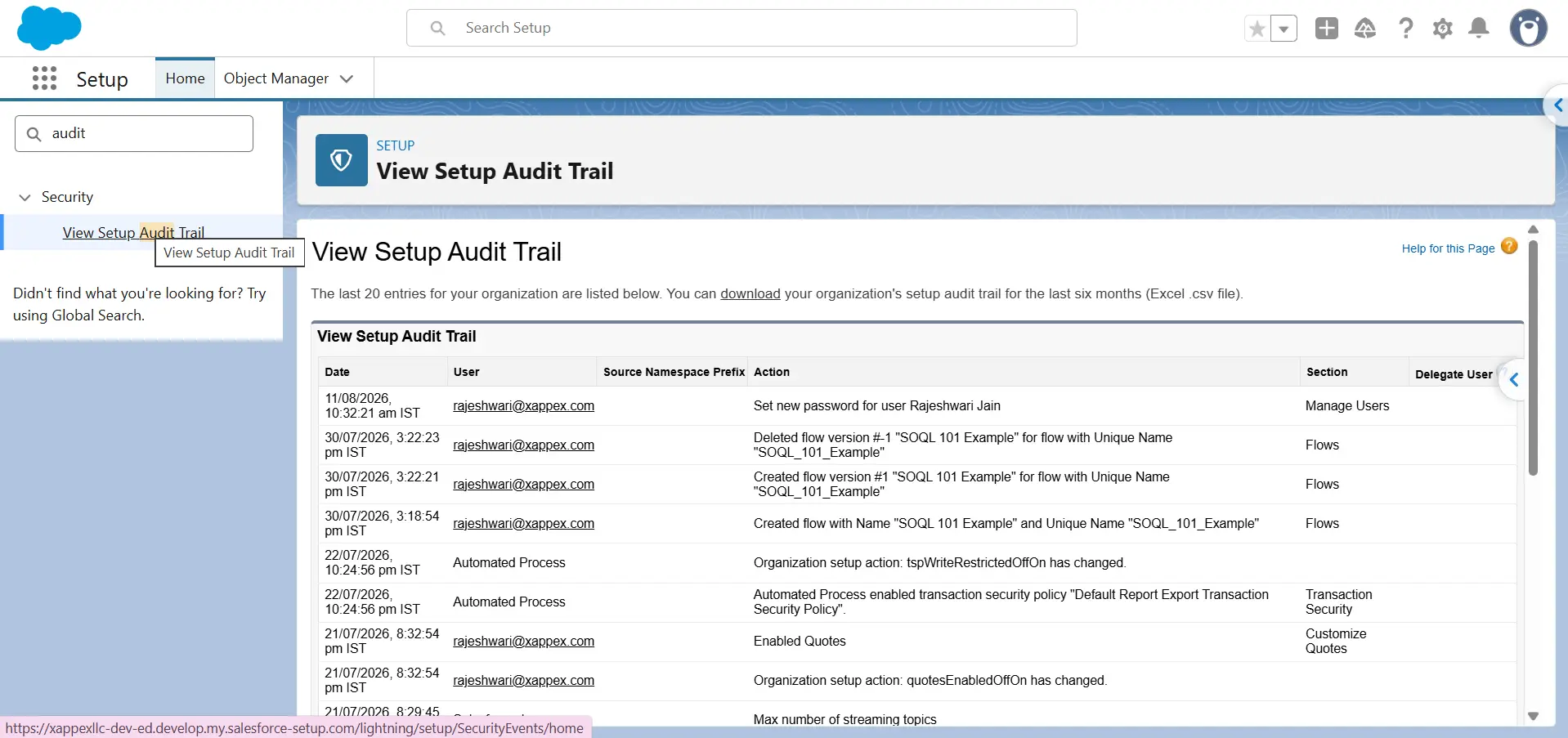Switch to the Object Manager tab
Image resolution: width=1568 pixels, height=738 pixels.
(276, 78)
